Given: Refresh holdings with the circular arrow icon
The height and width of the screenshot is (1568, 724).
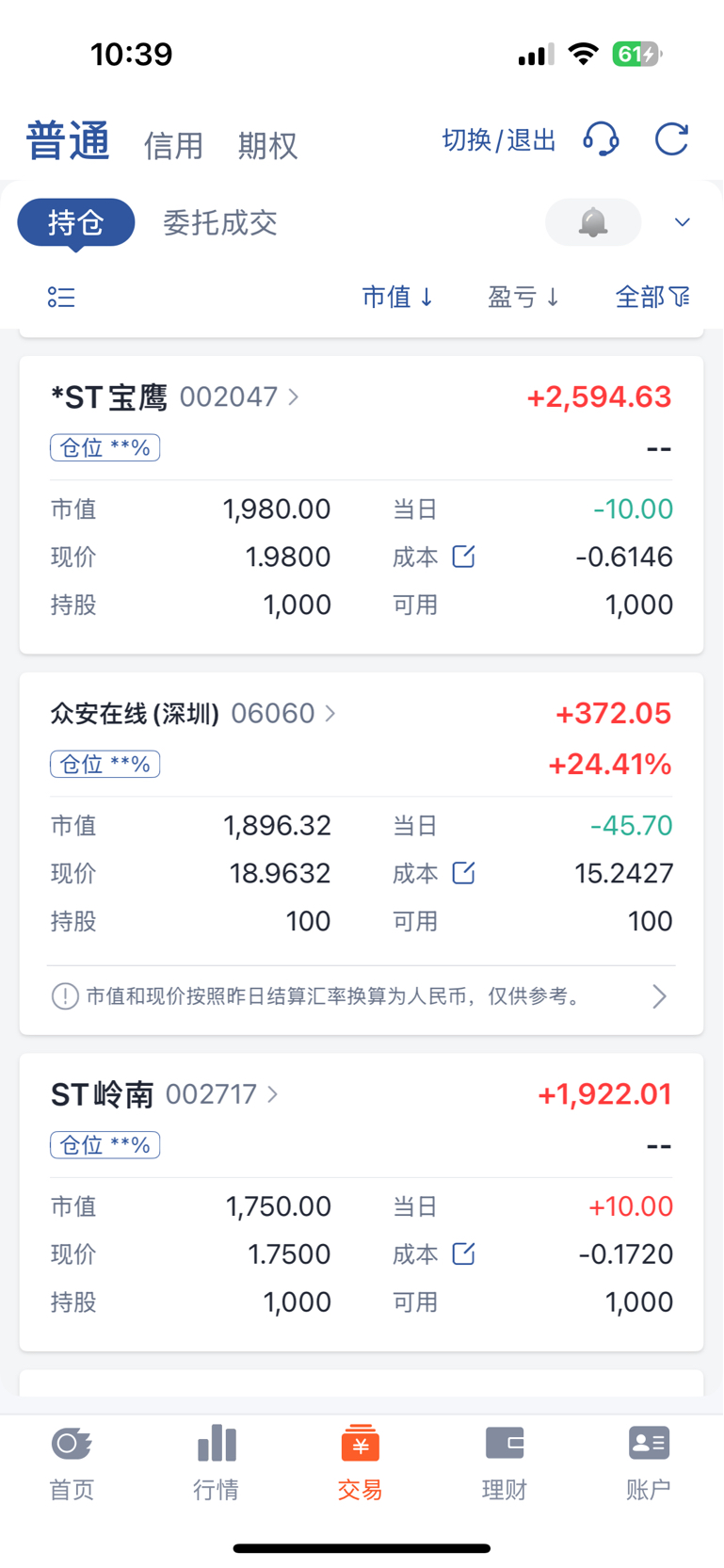Looking at the screenshot, I should tap(672, 139).
